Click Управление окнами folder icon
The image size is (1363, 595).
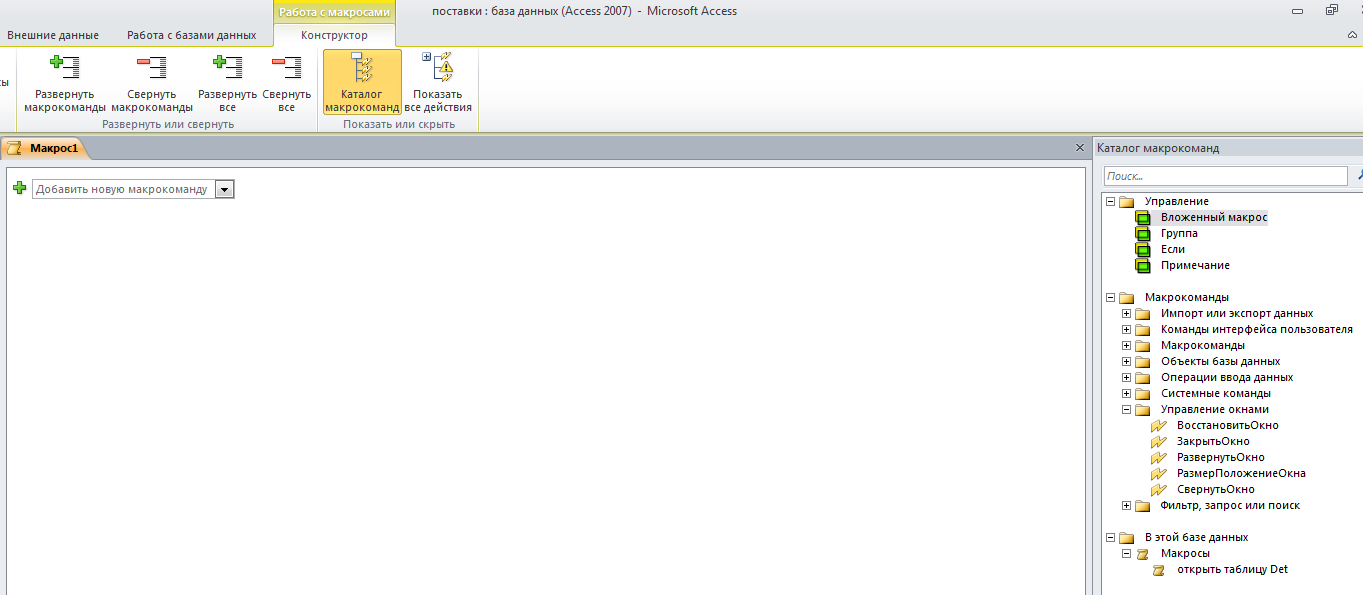1143,409
